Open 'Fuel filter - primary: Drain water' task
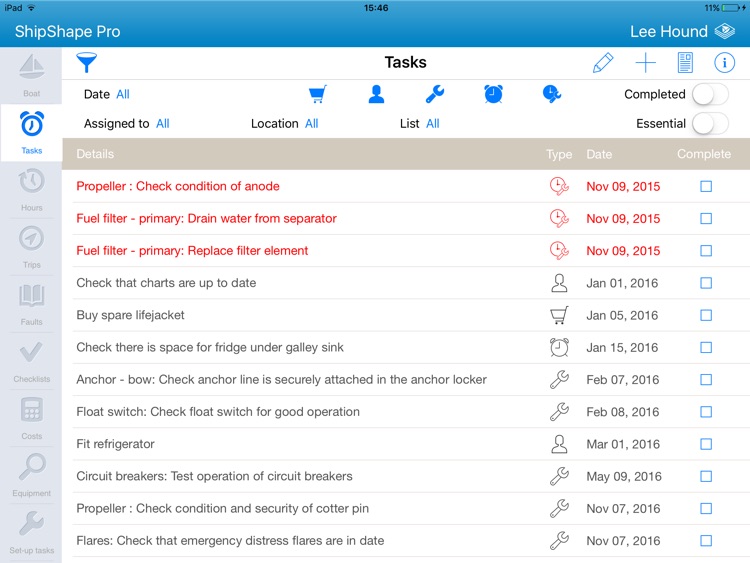Image resolution: width=750 pixels, height=563 pixels. pos(207,219)
